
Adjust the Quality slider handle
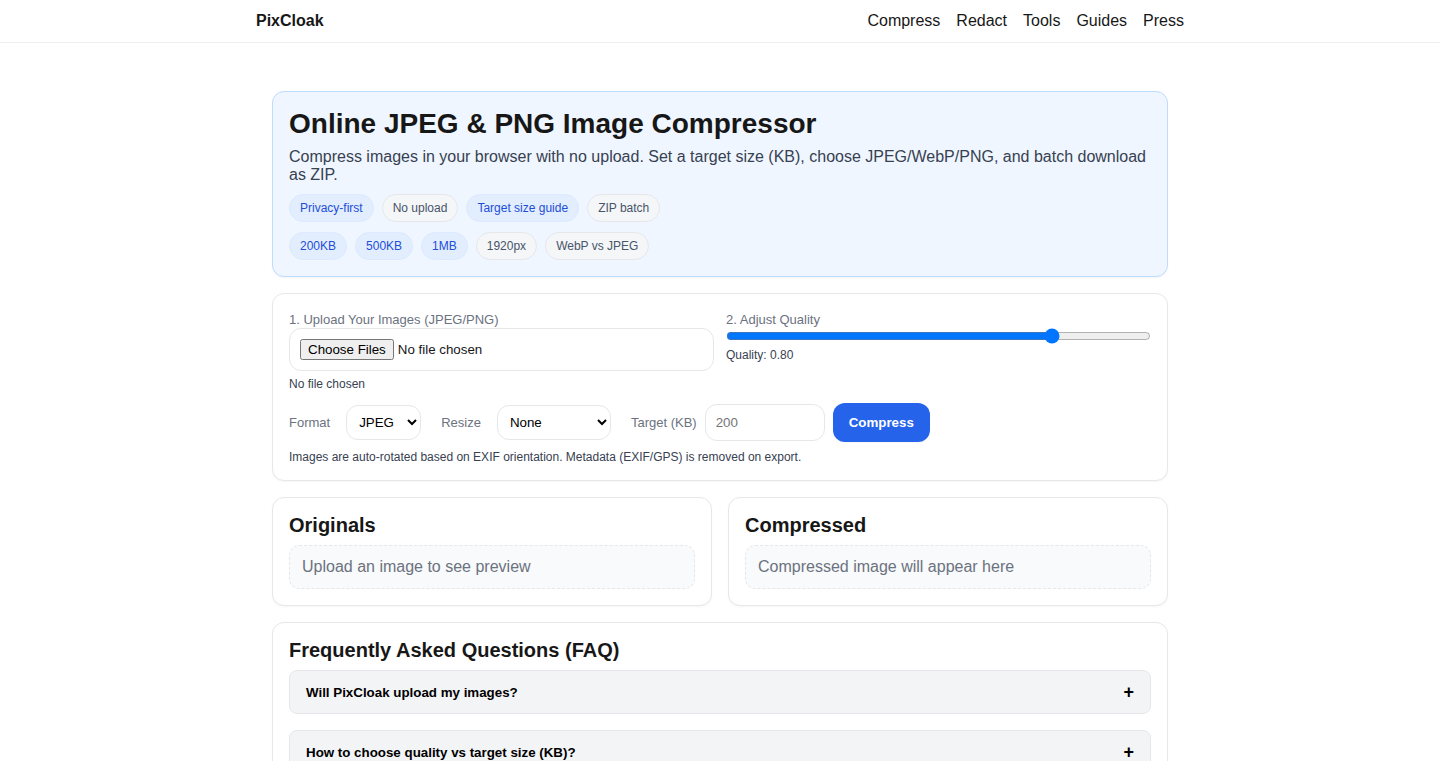1052,336
